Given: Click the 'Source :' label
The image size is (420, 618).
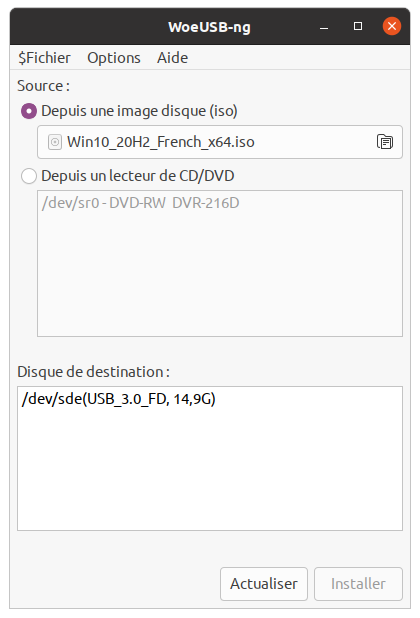Looking at the screenshot, I should click(x=43, y=86).
